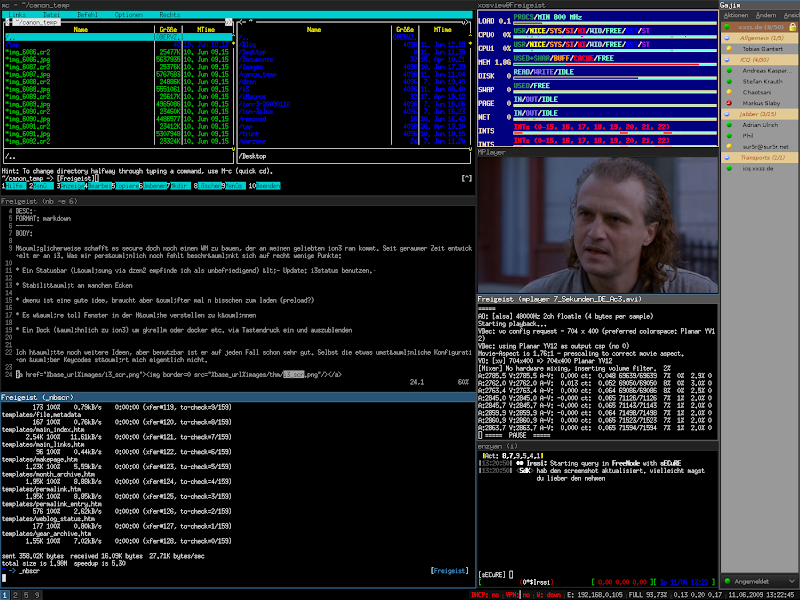Click the green status icon of xxzz.de account

727,27
